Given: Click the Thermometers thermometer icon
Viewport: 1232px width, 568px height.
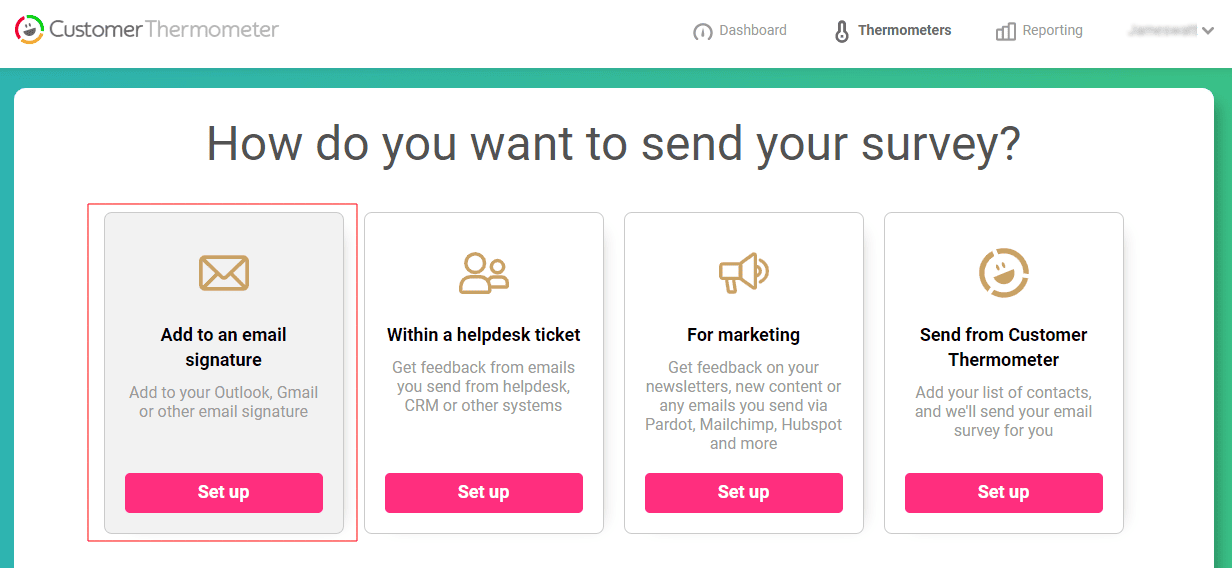Looking at the screenshot, I should click(x=842, y=31).
